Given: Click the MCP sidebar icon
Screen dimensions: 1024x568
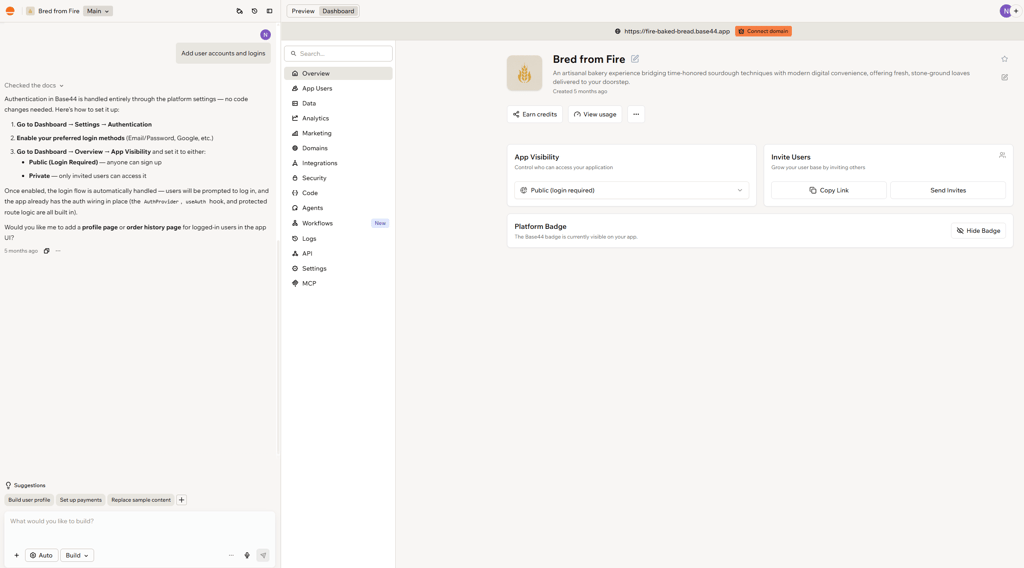Looking at the screenshot, I should pos(295,283).
